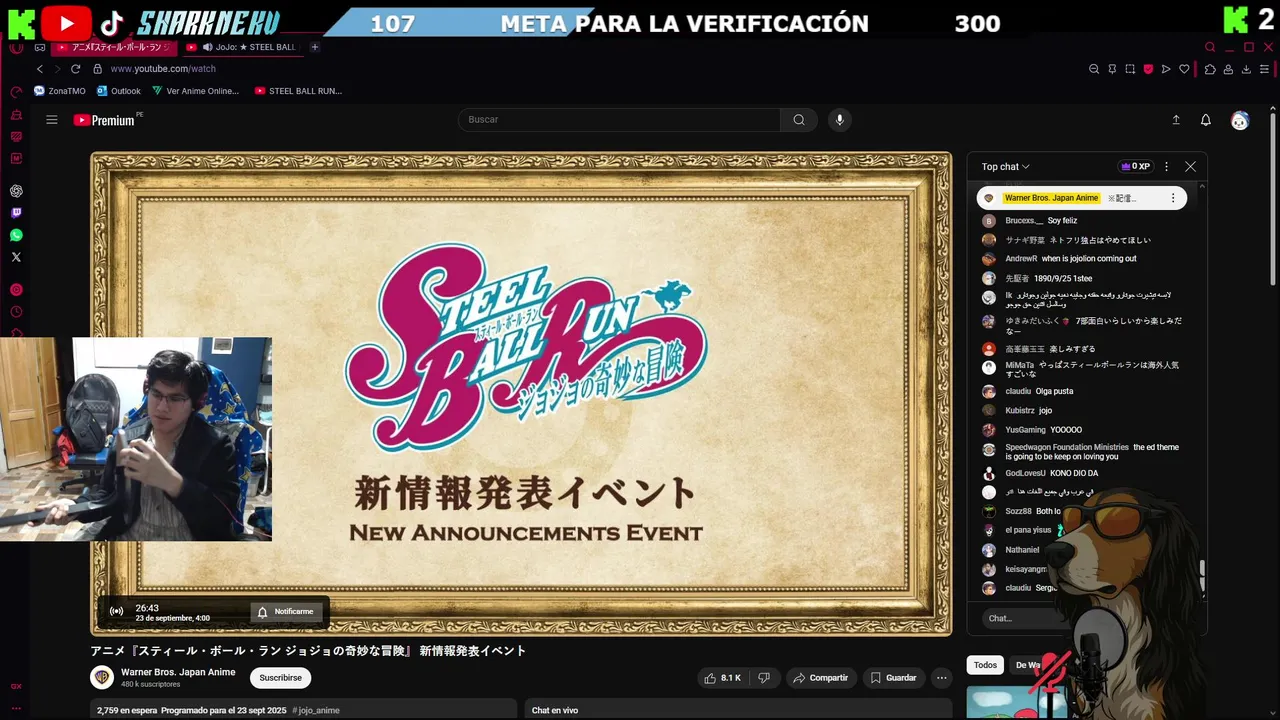
Task: Open WhatsApp in the browser sidebar
Action: point(16,235)
